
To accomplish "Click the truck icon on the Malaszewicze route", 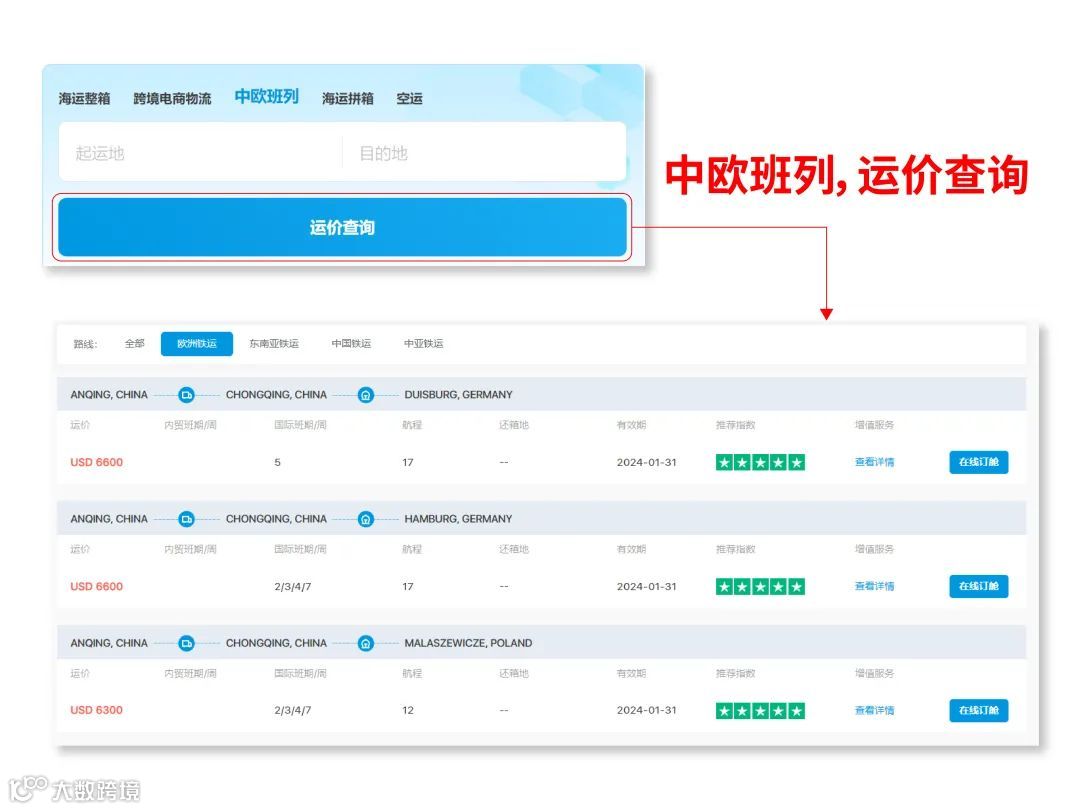I will 186,643.
